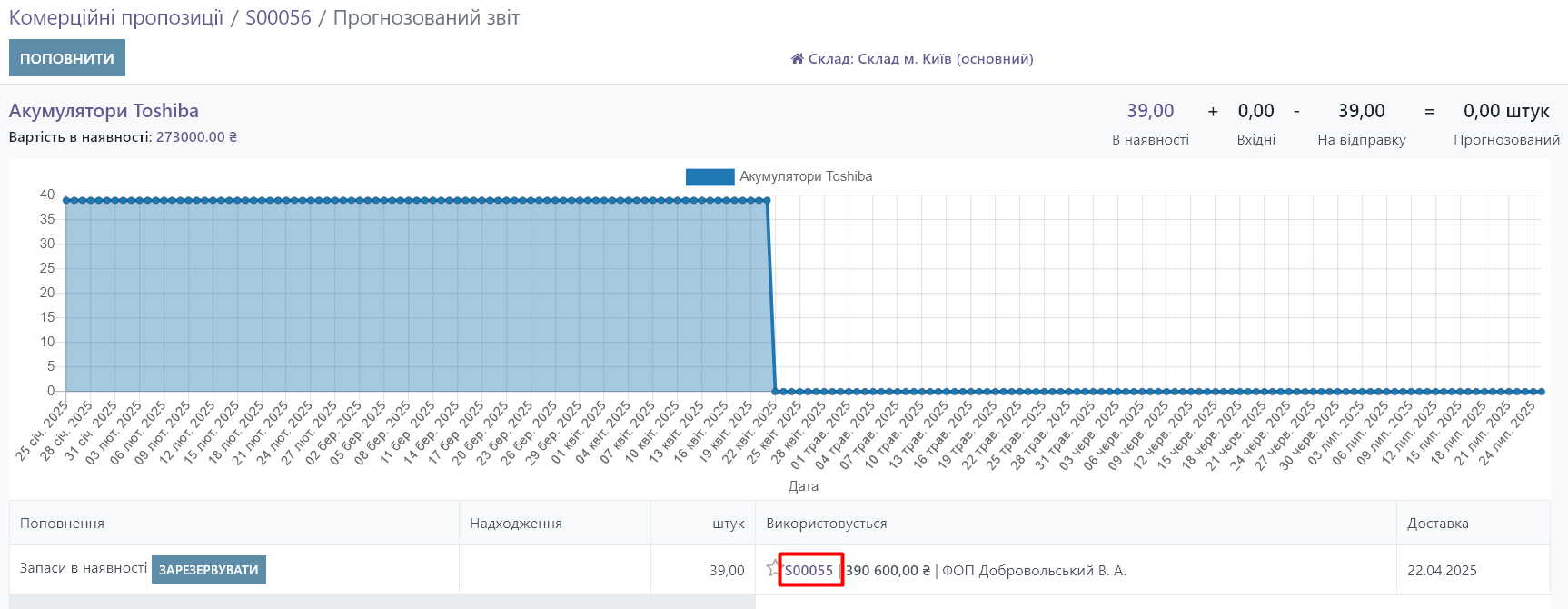Click the 0,00 Вхідні figure

pyautogui.click(x=1255, y=111)
